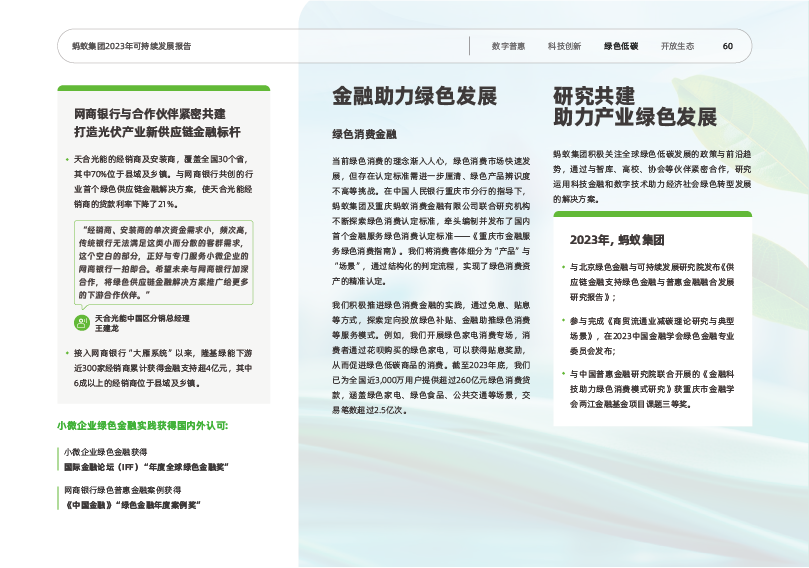Select the highlighted 绿色低碳 tab
The width and height of the screenshot is (809, 568).
tap(621, 46)
